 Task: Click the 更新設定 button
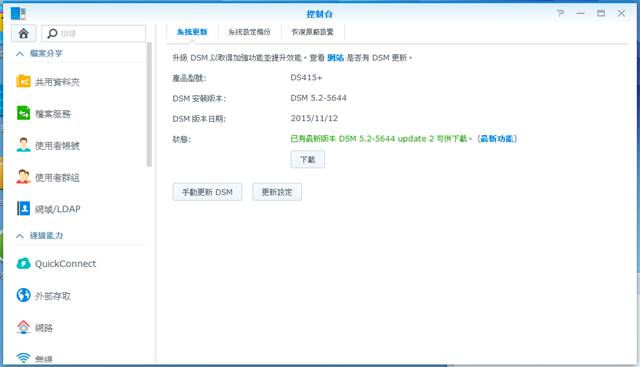tap(277, 192)
